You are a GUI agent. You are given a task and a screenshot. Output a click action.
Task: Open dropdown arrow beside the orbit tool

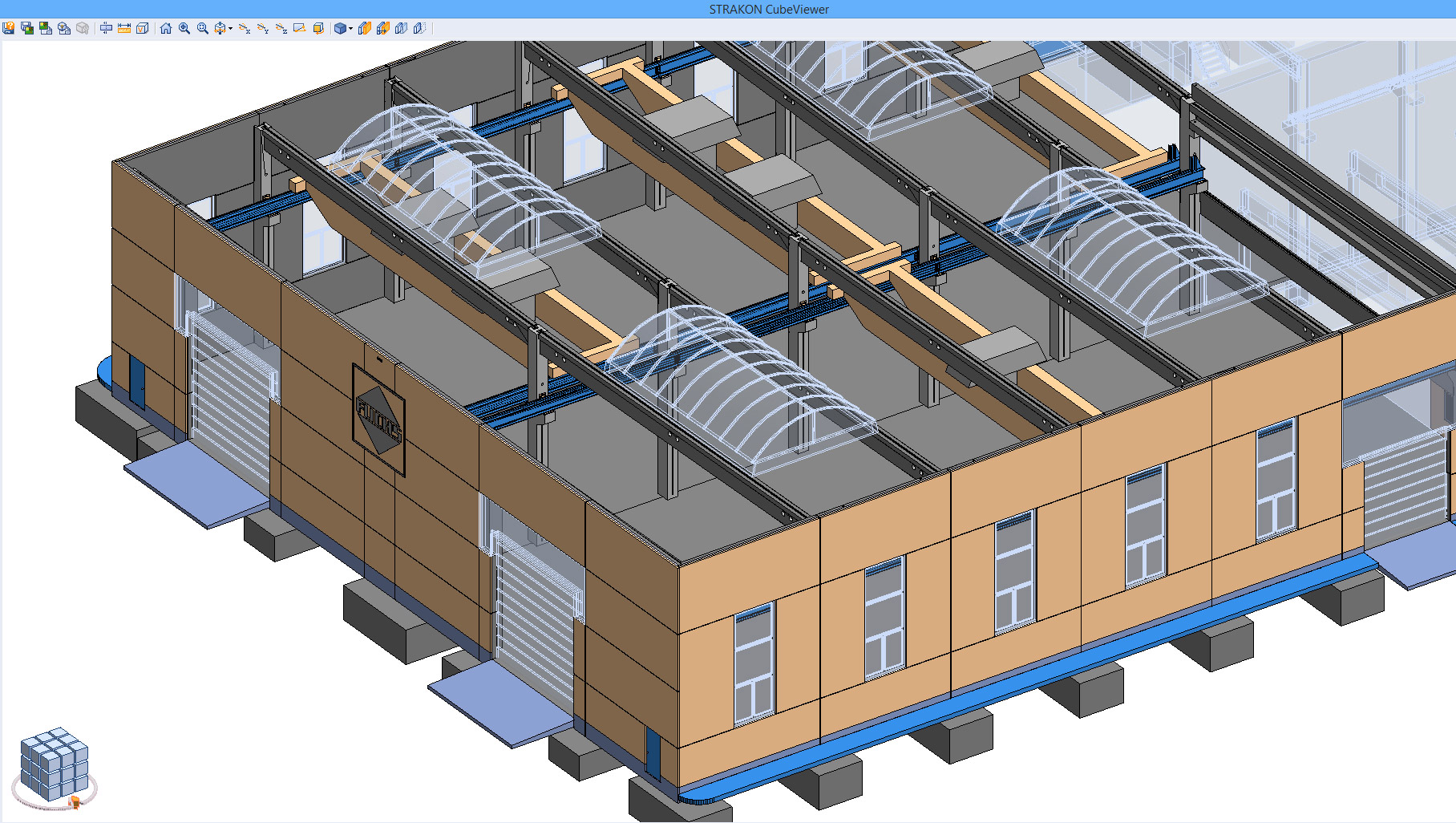[x=231, y=29]
